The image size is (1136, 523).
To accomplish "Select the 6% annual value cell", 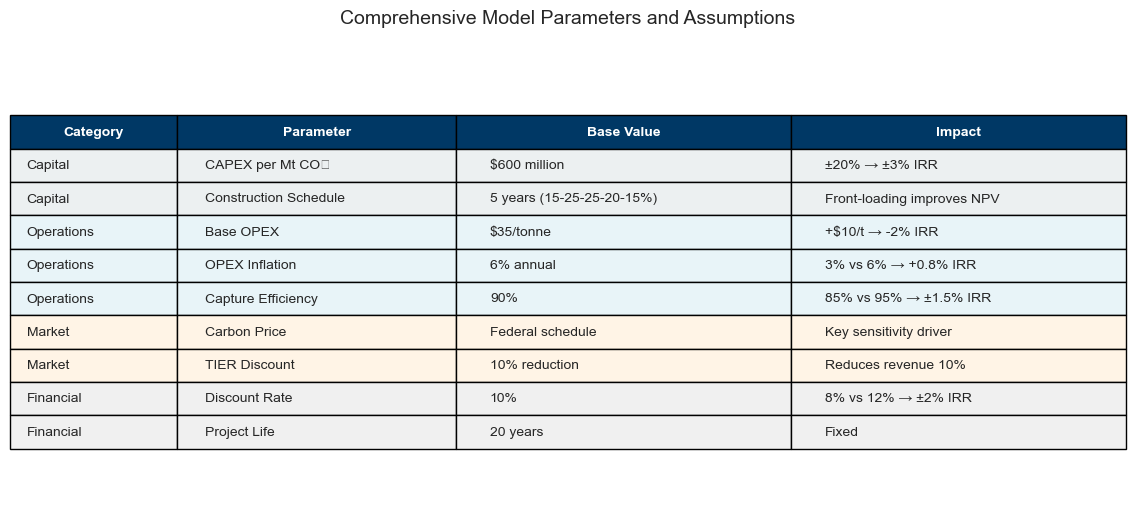I will 522,265.
